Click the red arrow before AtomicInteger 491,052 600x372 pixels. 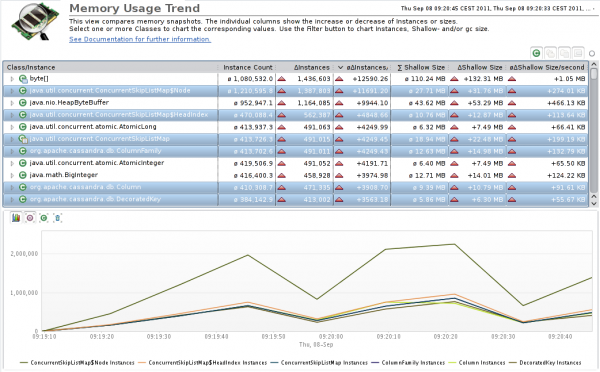click(282, 163)
